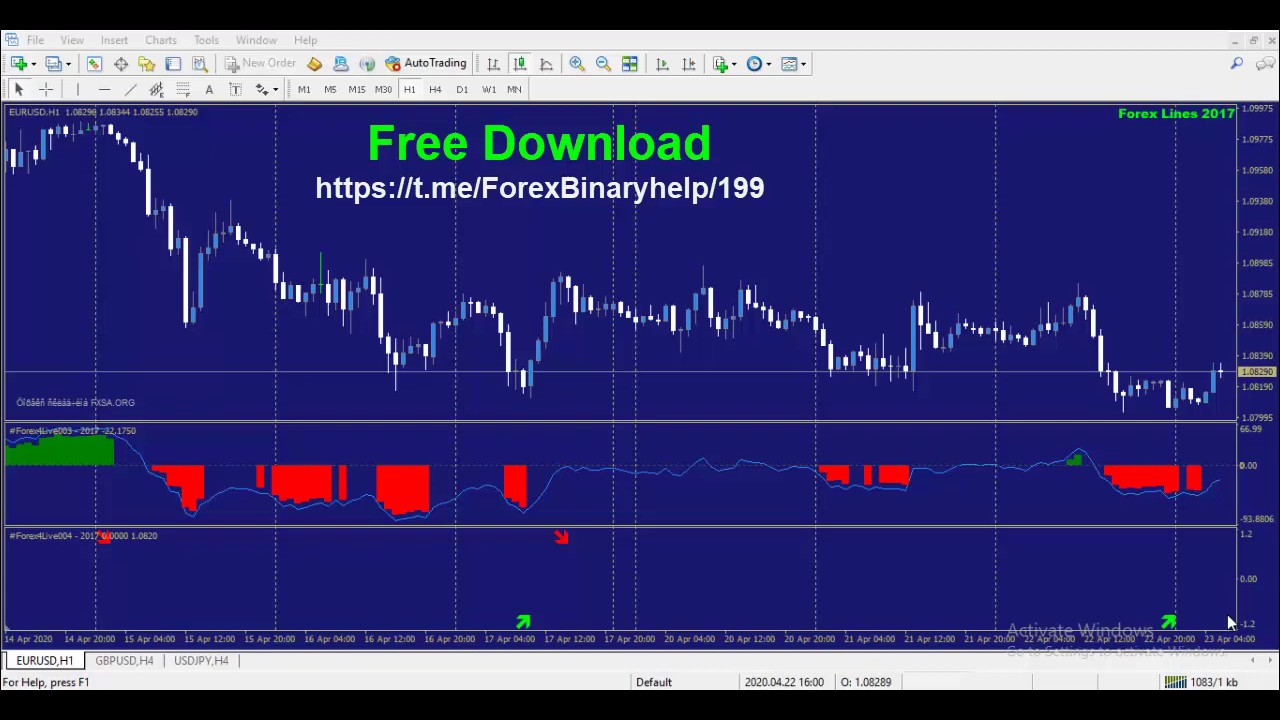Image resolution: width=1280 pixels, height=720 pixels.
Task: Switch to the GBPUSD,H4 chart tab
Action: coord(124,661)
